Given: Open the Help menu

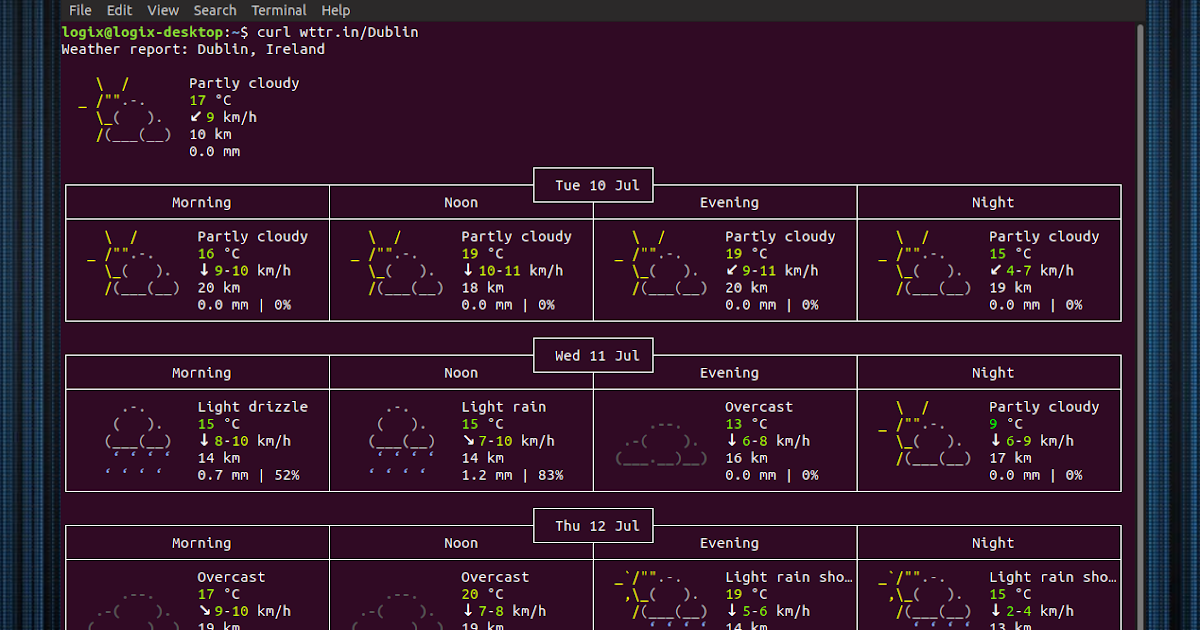Looking at the screenshot, I should (335, 10).
